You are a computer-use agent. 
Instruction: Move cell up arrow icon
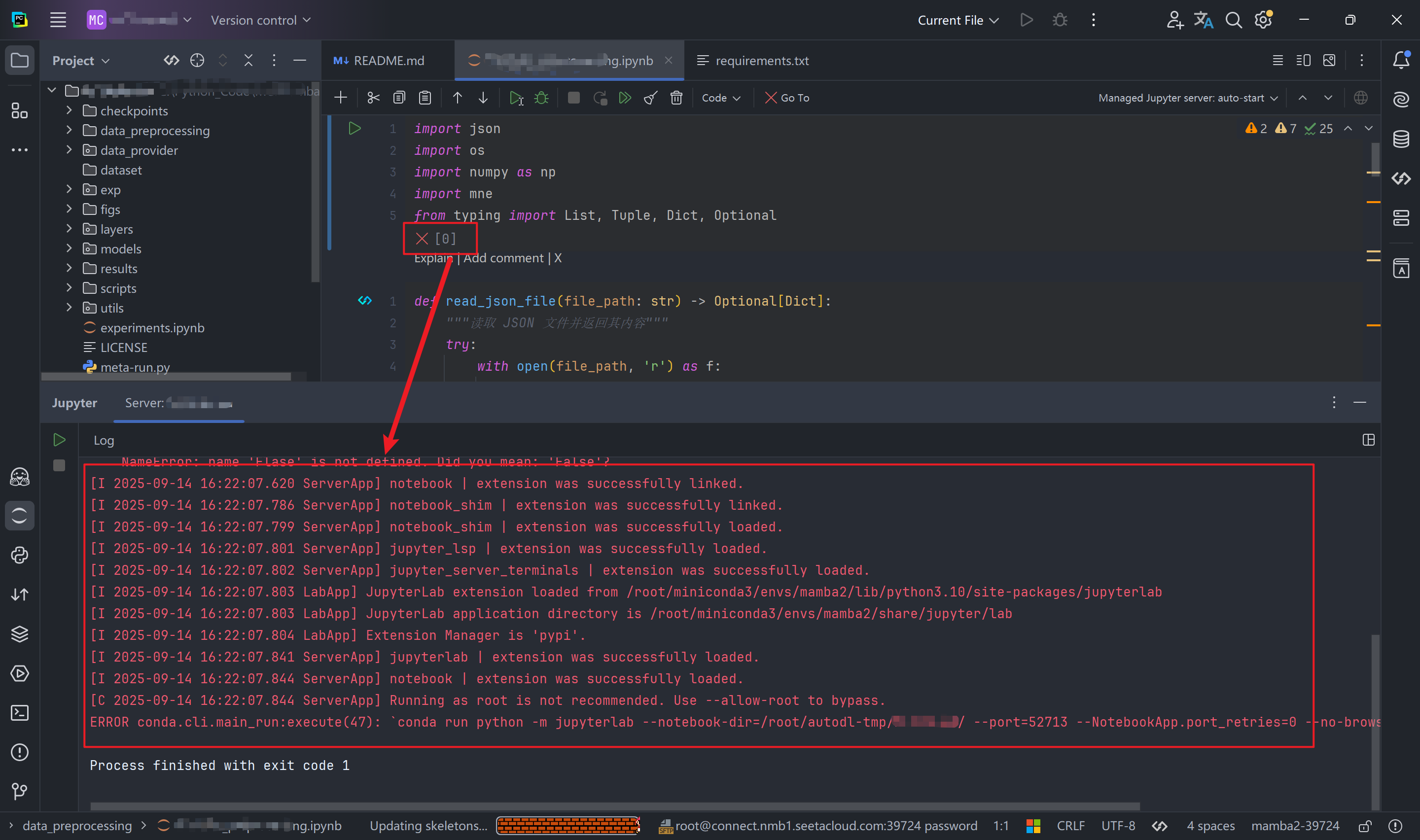457,98
